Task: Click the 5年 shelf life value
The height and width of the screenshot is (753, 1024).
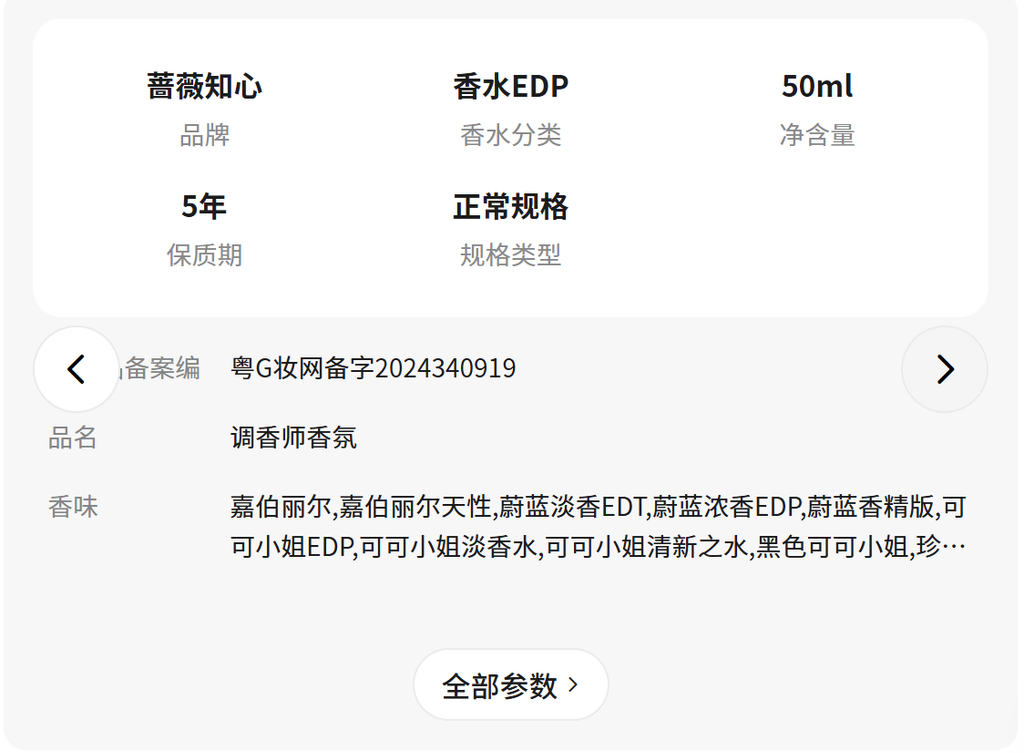Action: point(204,207)
